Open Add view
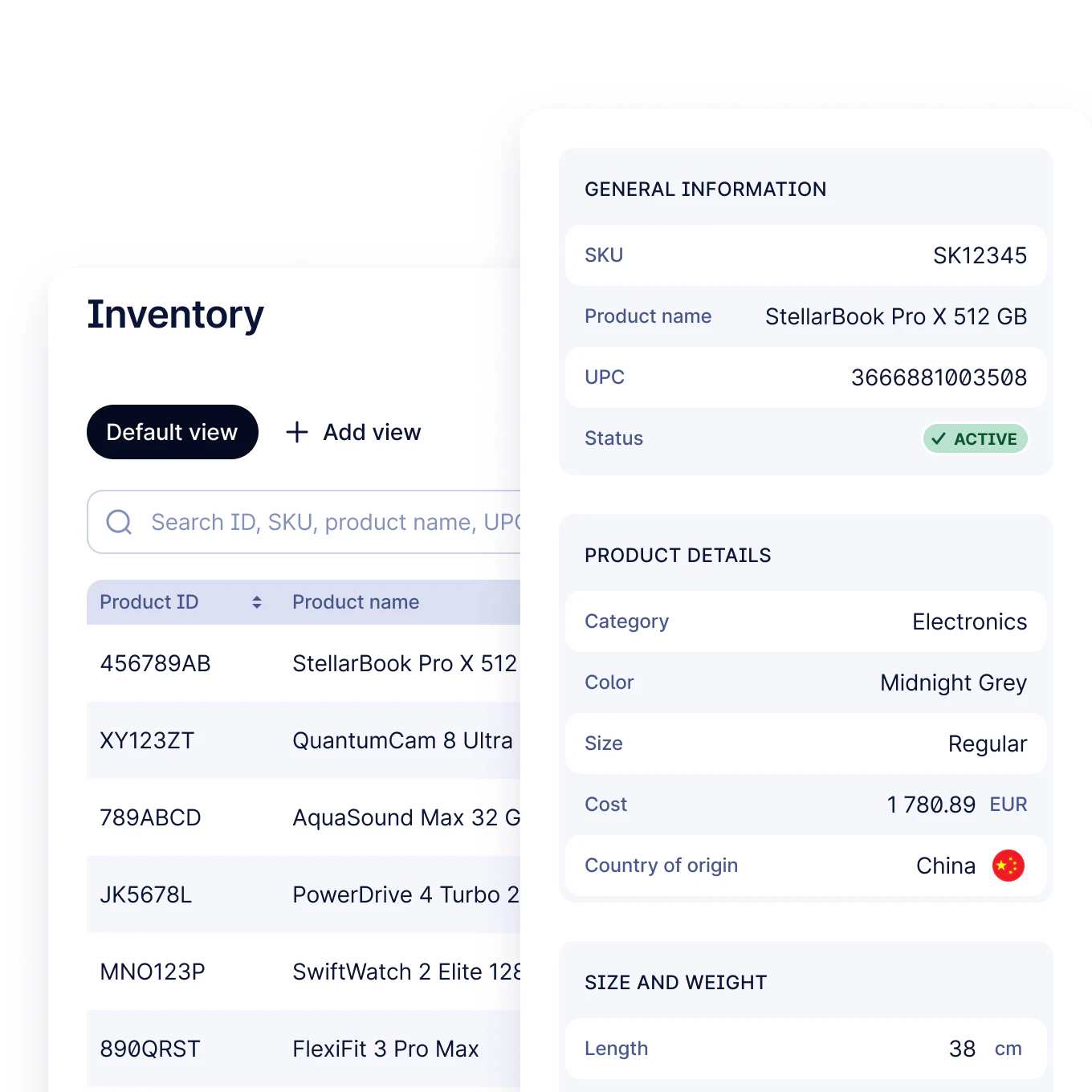1092x1092 pixels. pos(353,432)
